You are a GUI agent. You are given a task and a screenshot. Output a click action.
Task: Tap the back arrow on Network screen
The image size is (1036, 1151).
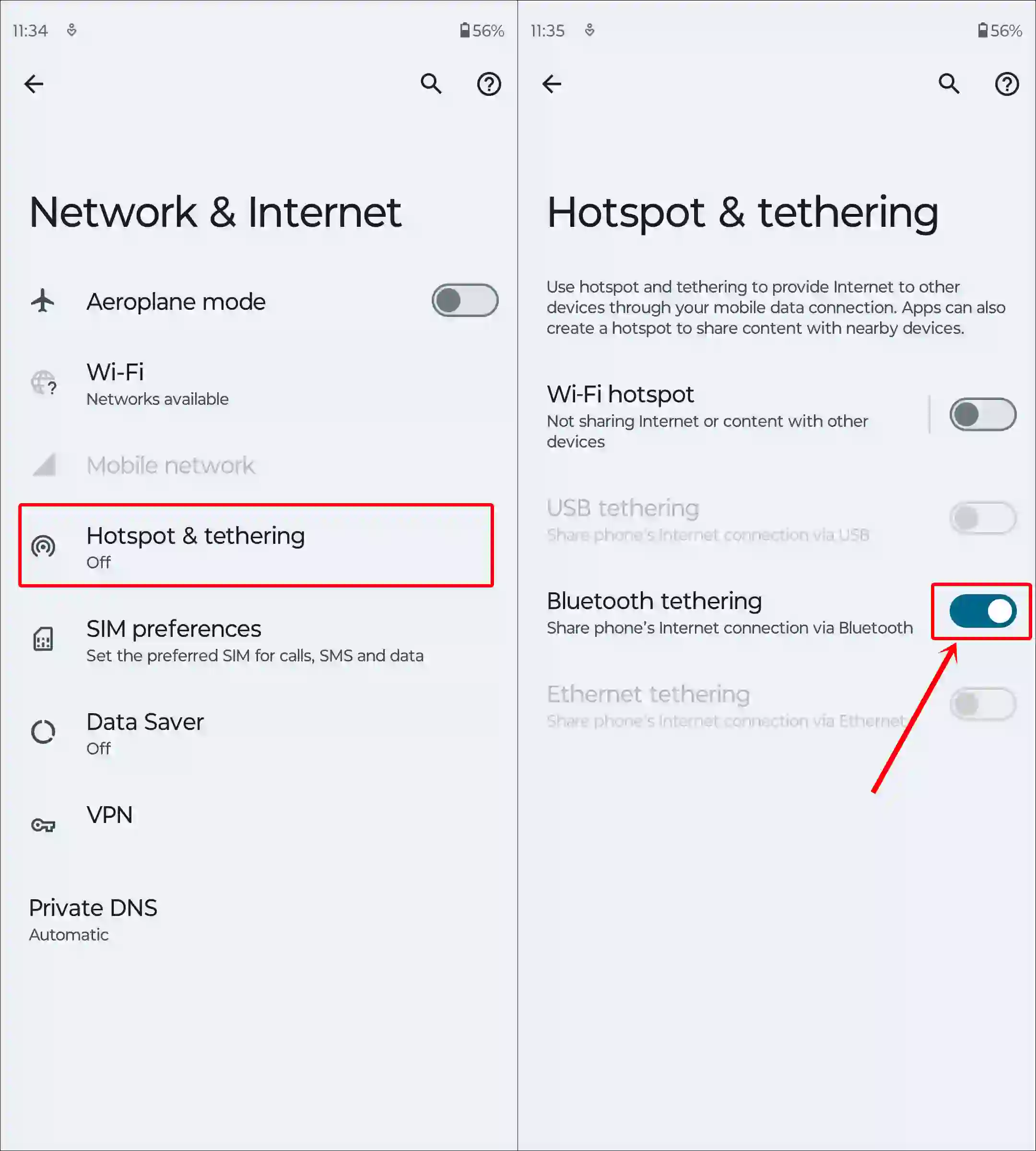pos(34,83)
